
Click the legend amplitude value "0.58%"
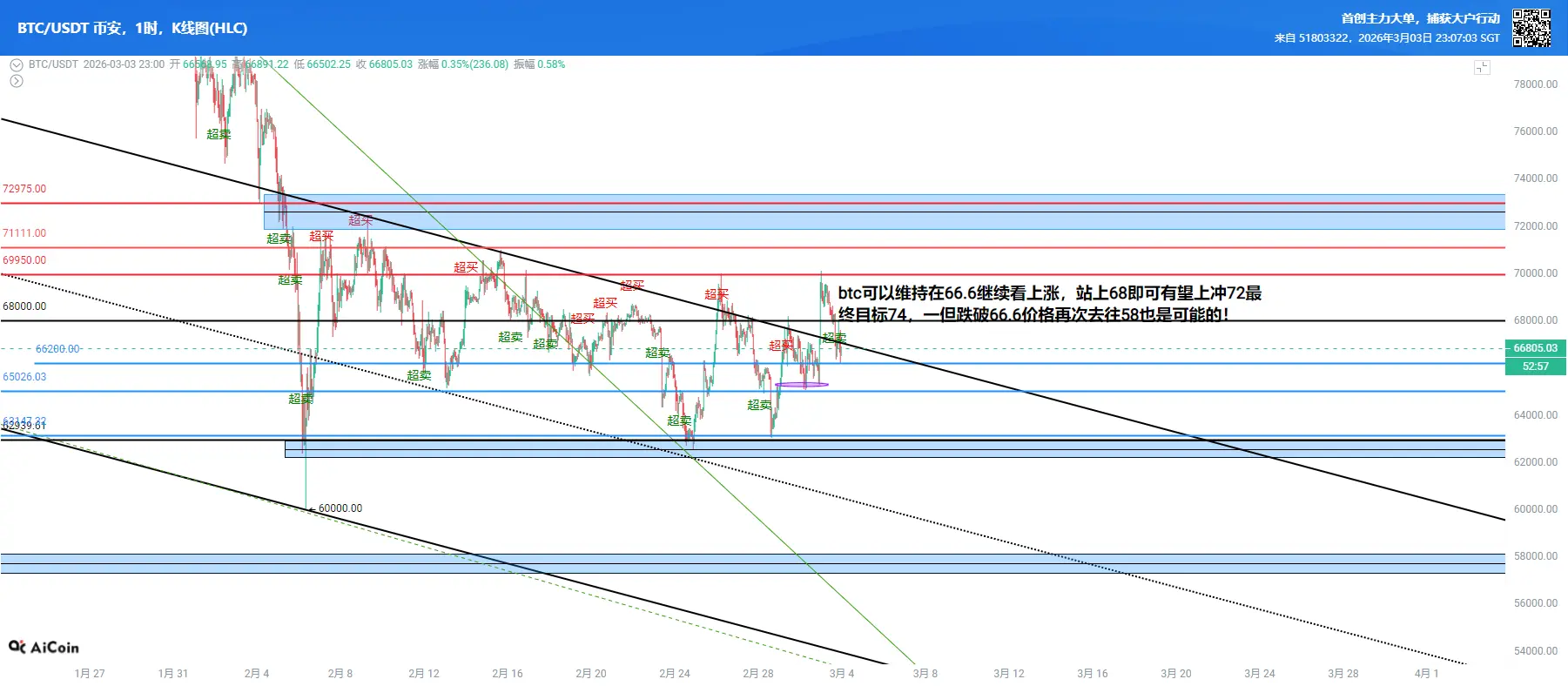(551, 64)
